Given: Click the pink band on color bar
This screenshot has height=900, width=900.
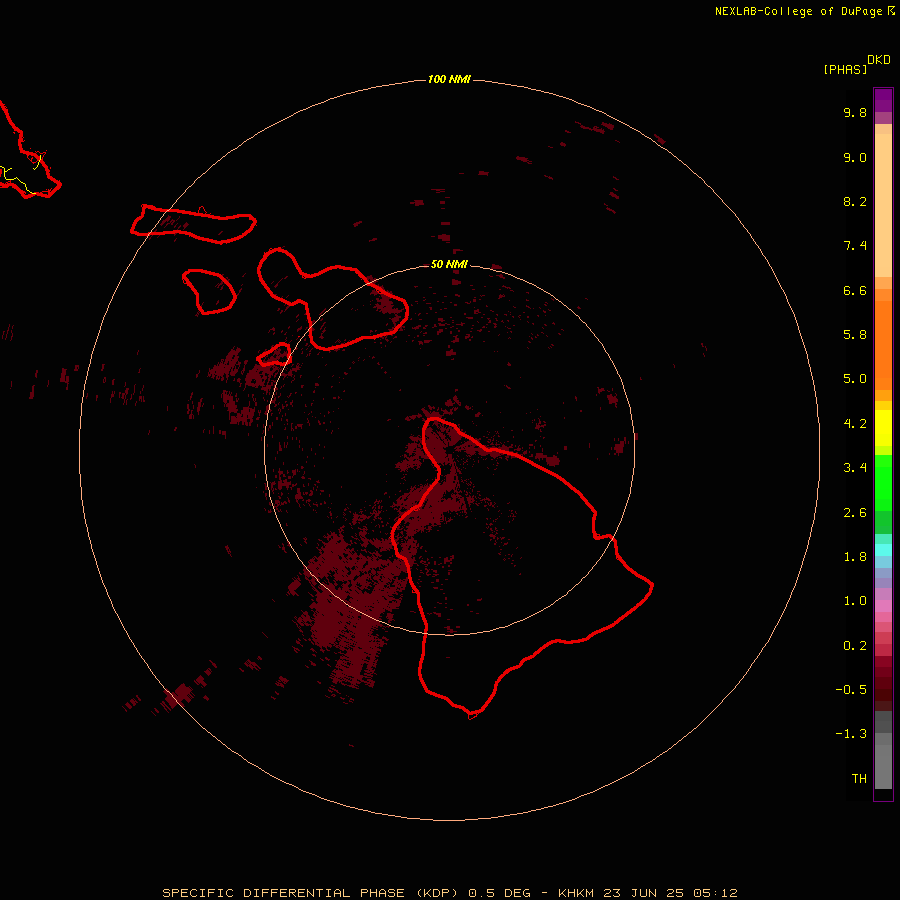Looking at the screenshot, I should click(883, 606).
